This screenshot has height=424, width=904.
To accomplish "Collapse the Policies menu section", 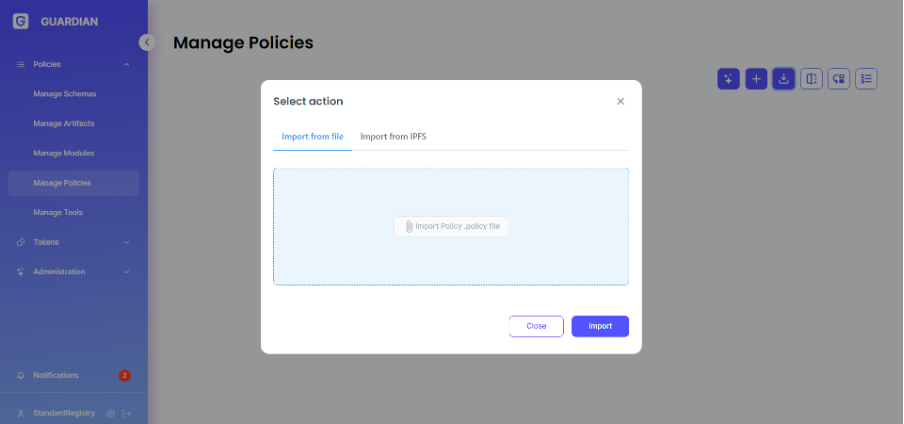I will (126, 65).
